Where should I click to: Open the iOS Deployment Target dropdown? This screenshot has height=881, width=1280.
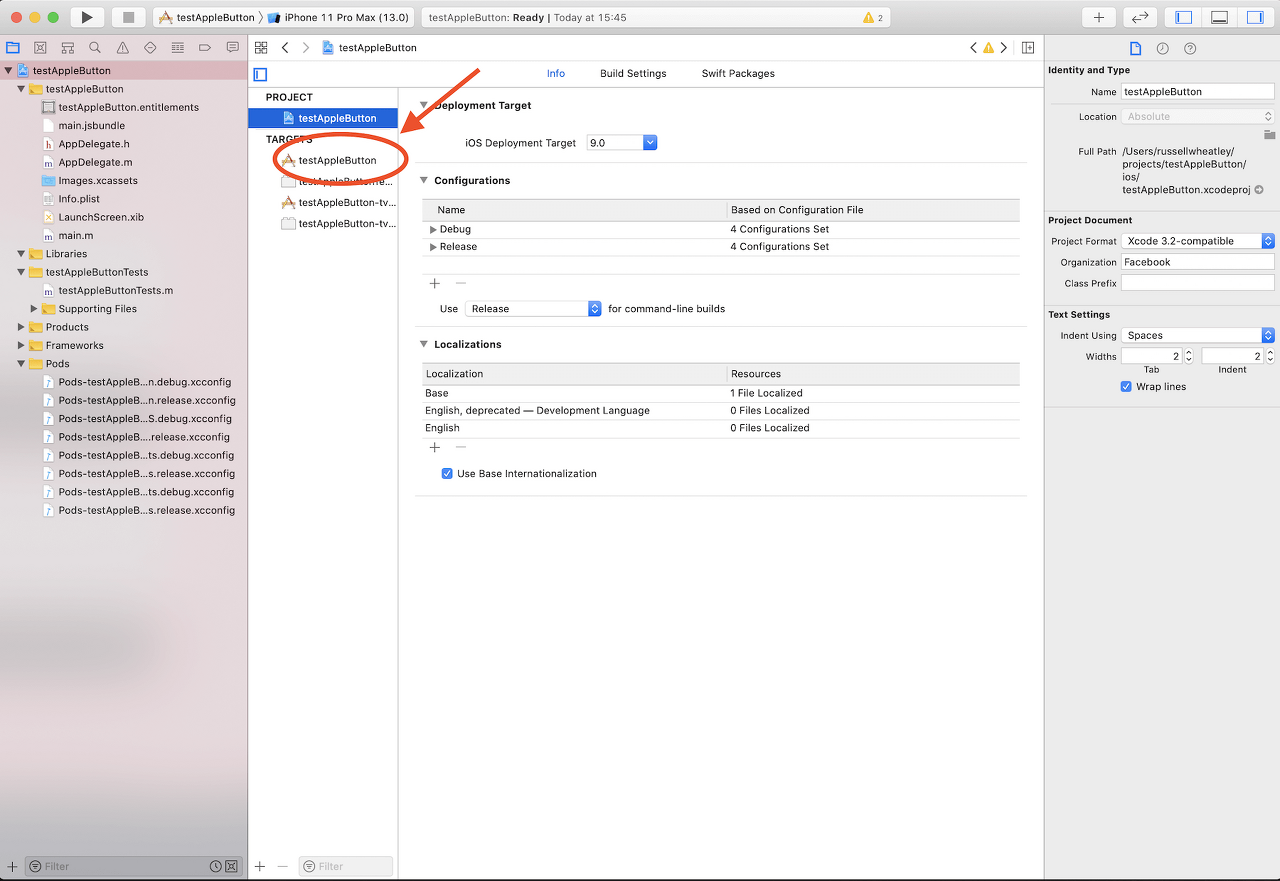tap(650, 143)
